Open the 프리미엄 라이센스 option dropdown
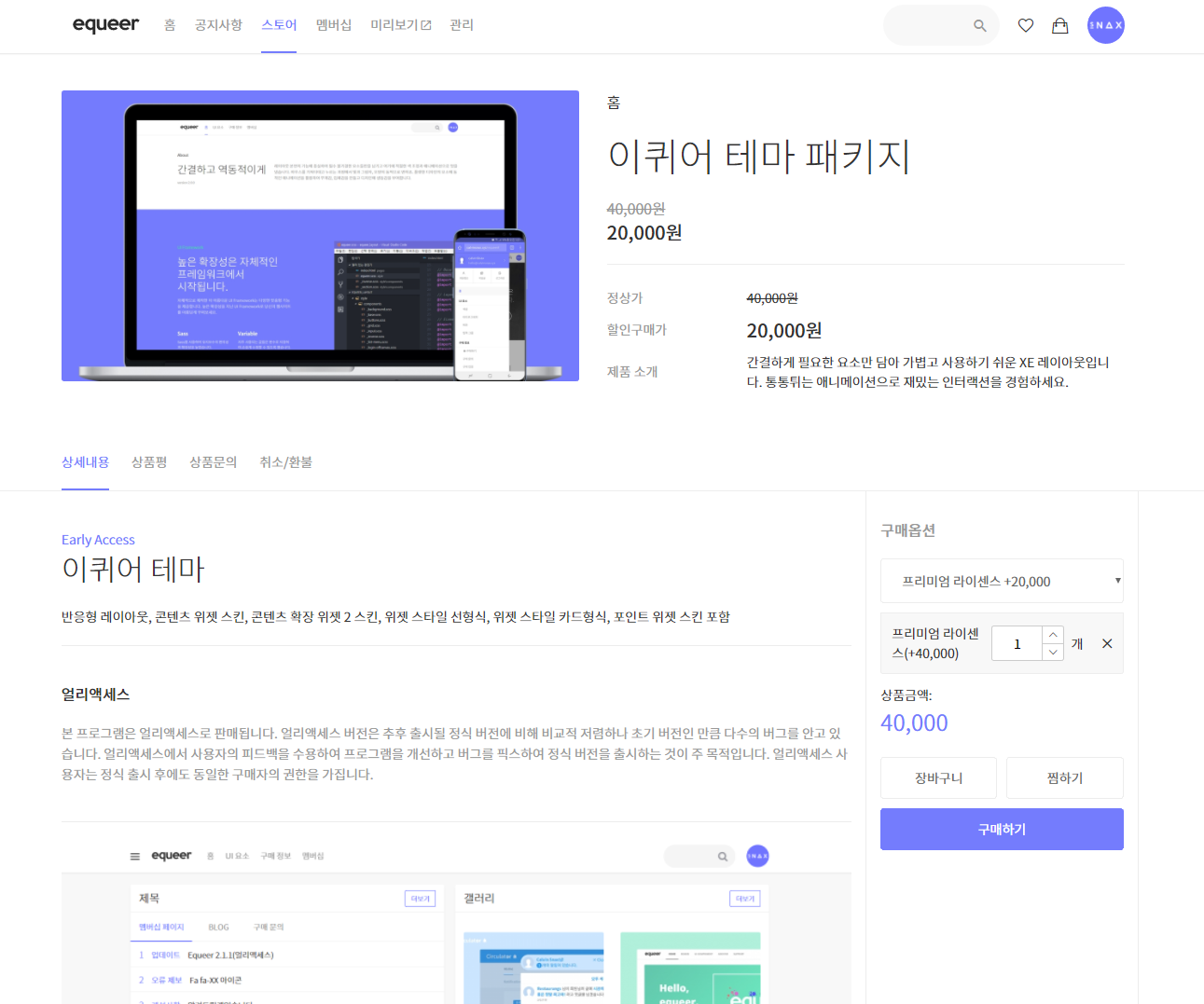 1002,581
